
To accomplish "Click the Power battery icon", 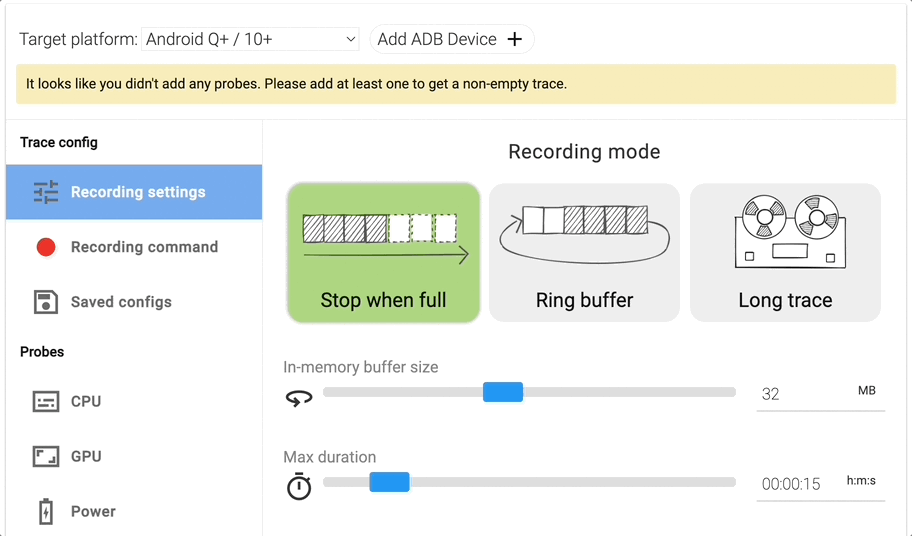I will click(46, 511).
